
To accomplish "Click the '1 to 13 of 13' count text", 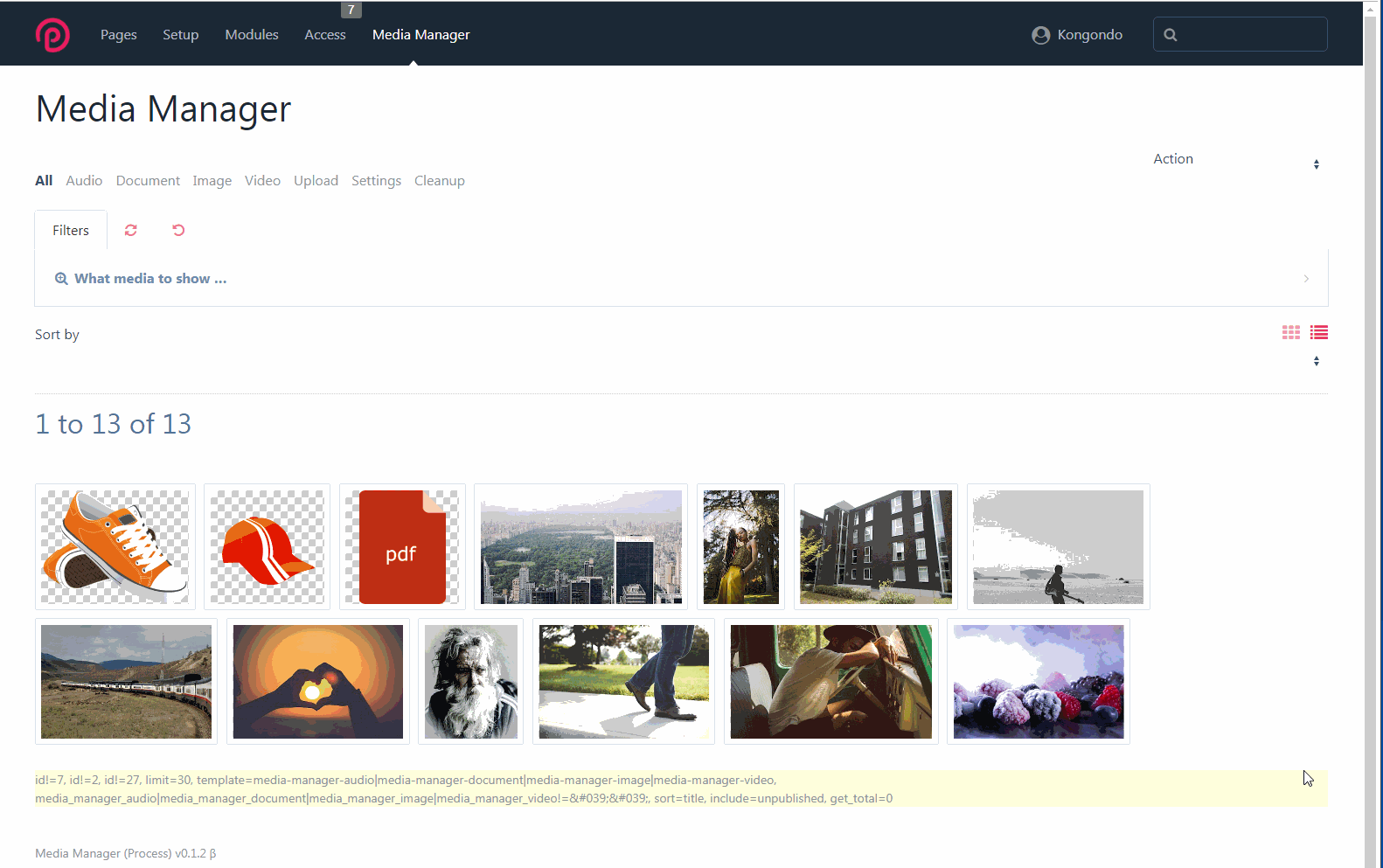I will (x=113, y=424).
